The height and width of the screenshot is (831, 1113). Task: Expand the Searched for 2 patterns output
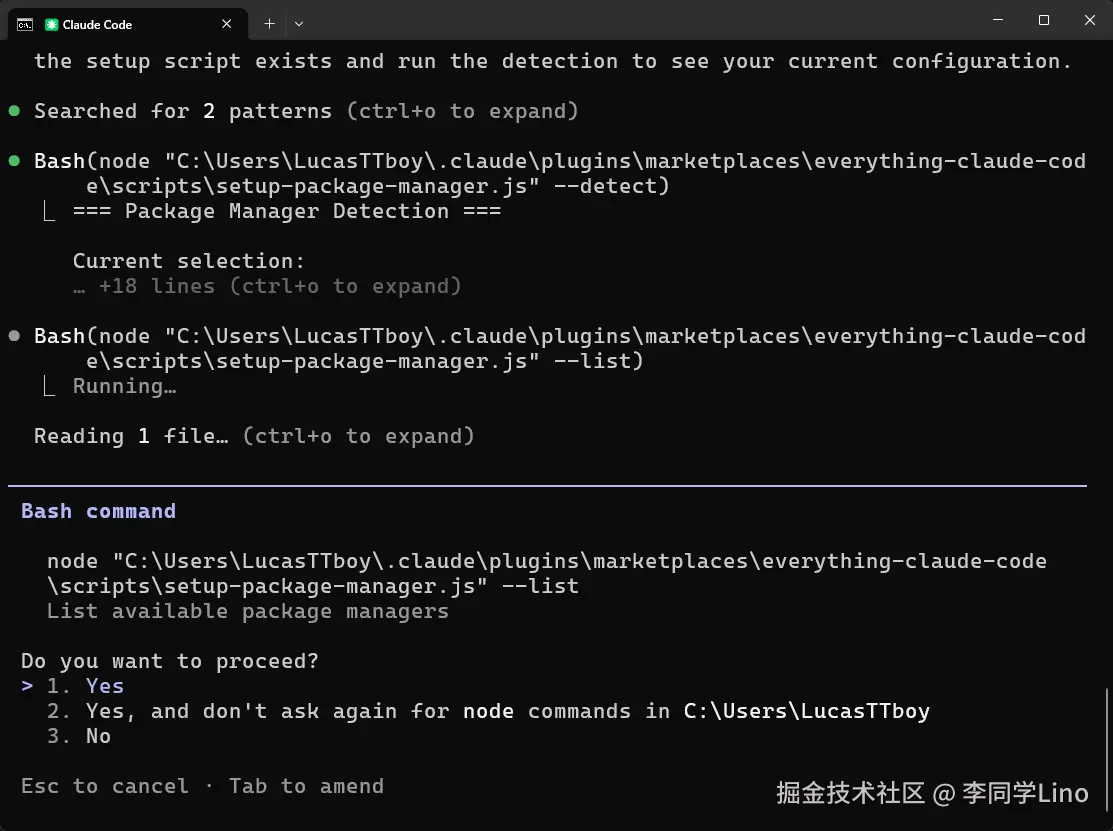click(x=462, y=111)
